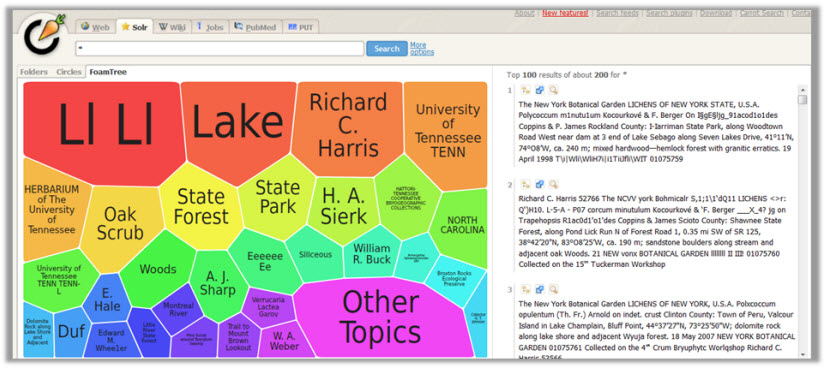Switch to the Web source tab

coord(95,27)
